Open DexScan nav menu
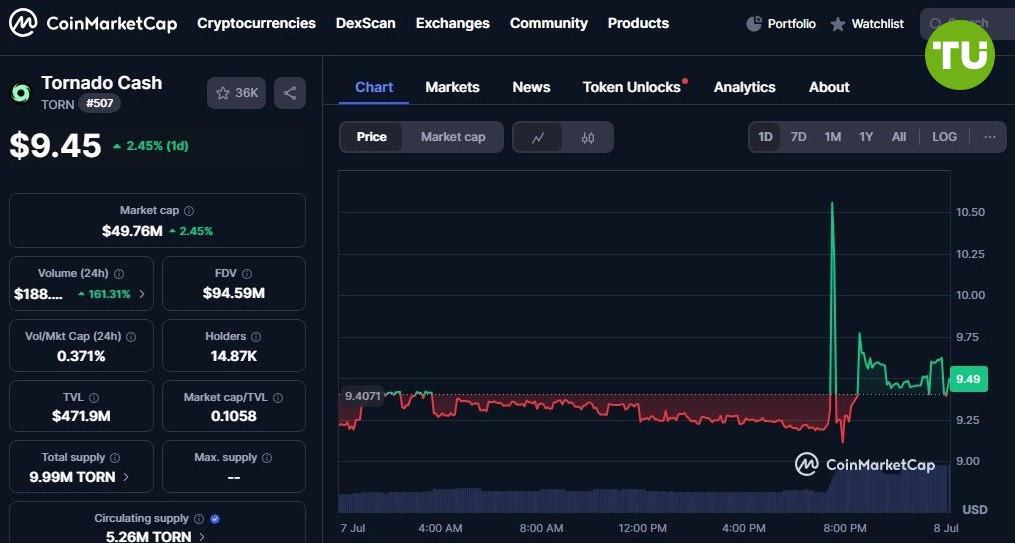 pos(366,23)
